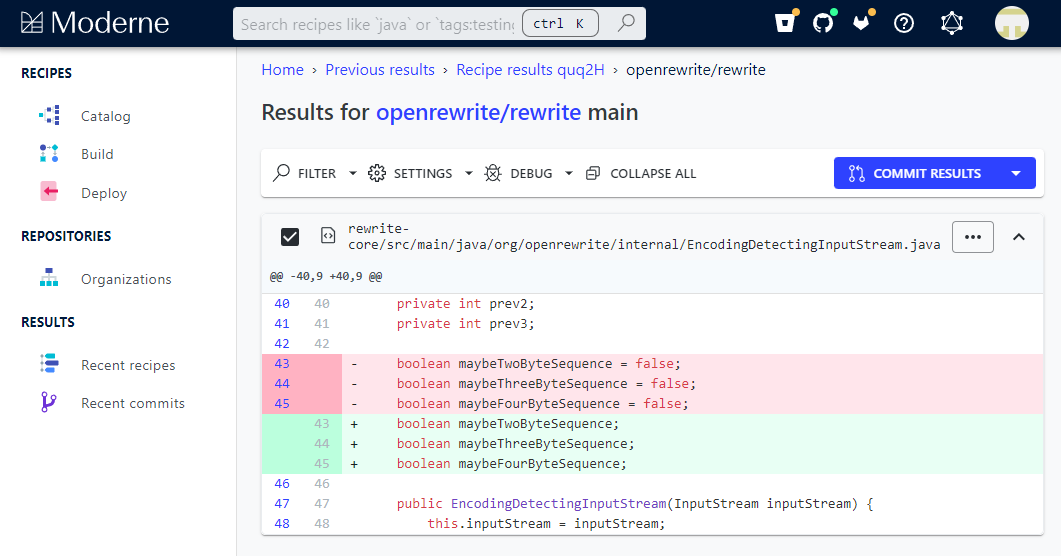Click COLLAPSE ALL label
The width and height of the screenshot is (1061, 556).
coord(653,174)
